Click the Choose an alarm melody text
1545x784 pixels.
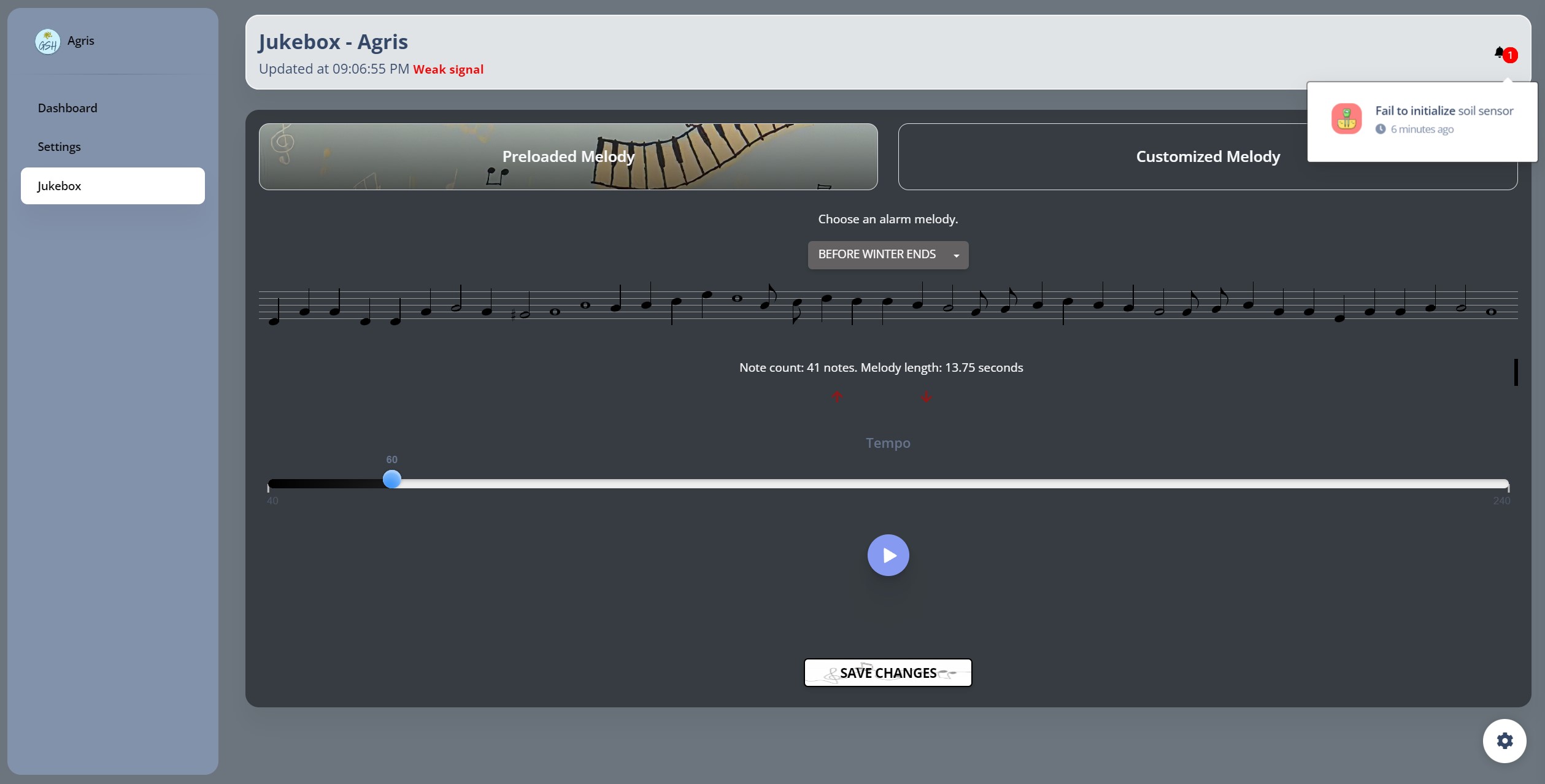pyautogui.click(x=888, y=219)
